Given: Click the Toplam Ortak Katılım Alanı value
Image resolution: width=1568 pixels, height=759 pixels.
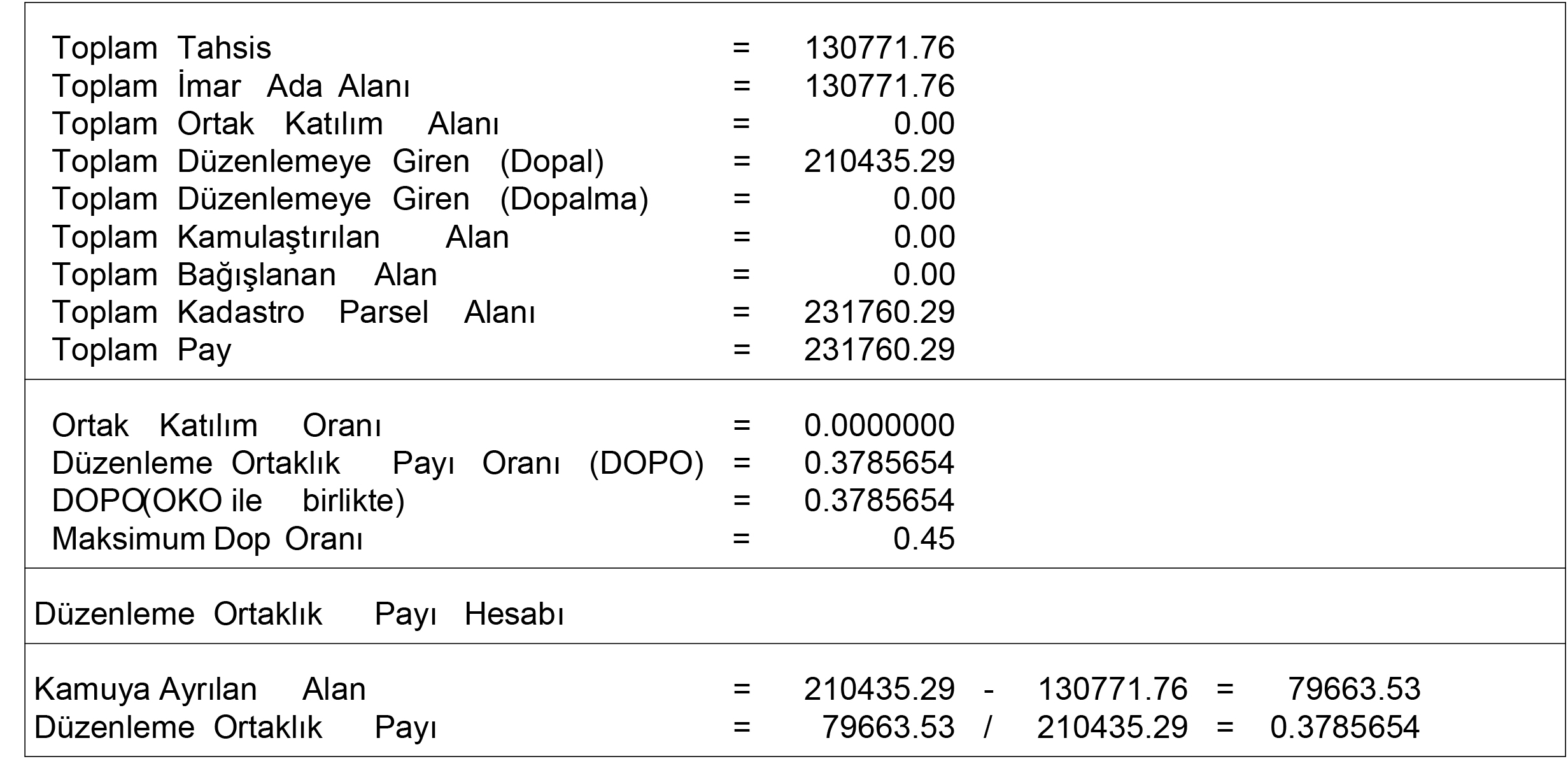Looking at the screenshot, I should 924,124.
